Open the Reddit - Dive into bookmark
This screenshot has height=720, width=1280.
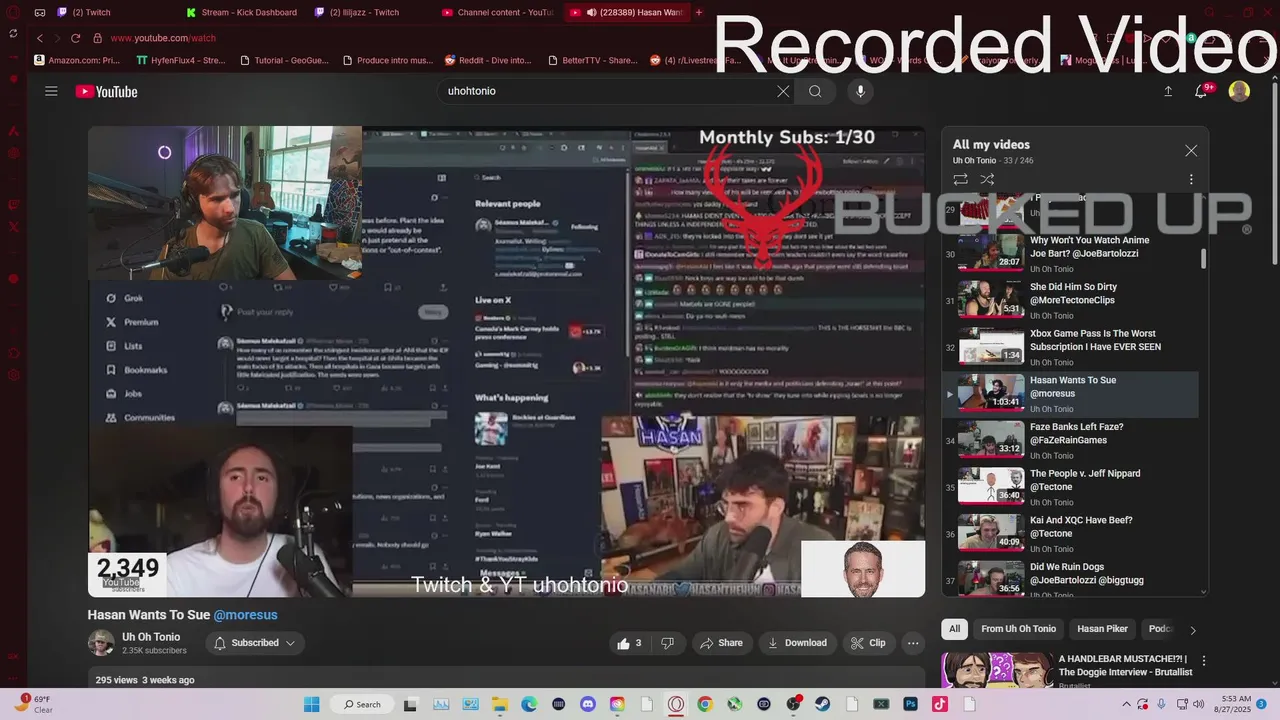coord(488,60)
